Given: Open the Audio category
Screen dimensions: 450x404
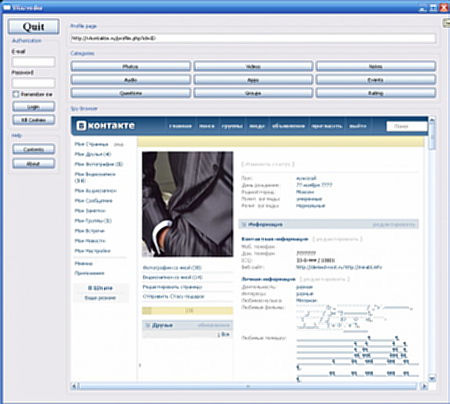Looking at the screenshot, I should (x=131, y=80).
